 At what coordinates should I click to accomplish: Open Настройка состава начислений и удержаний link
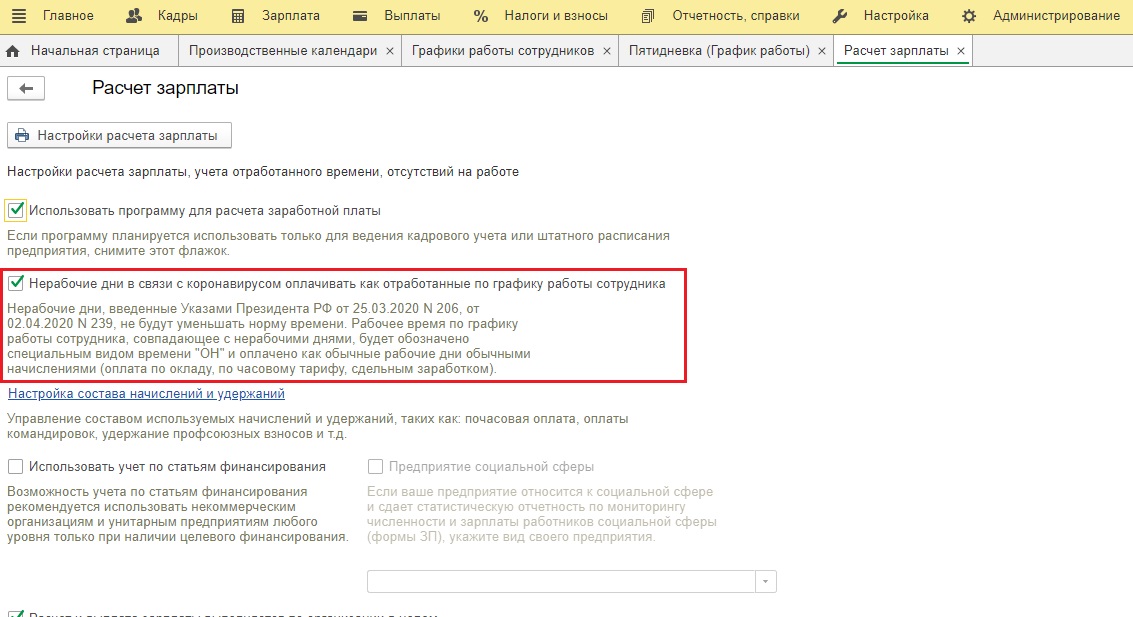click(x=146, y=394)
